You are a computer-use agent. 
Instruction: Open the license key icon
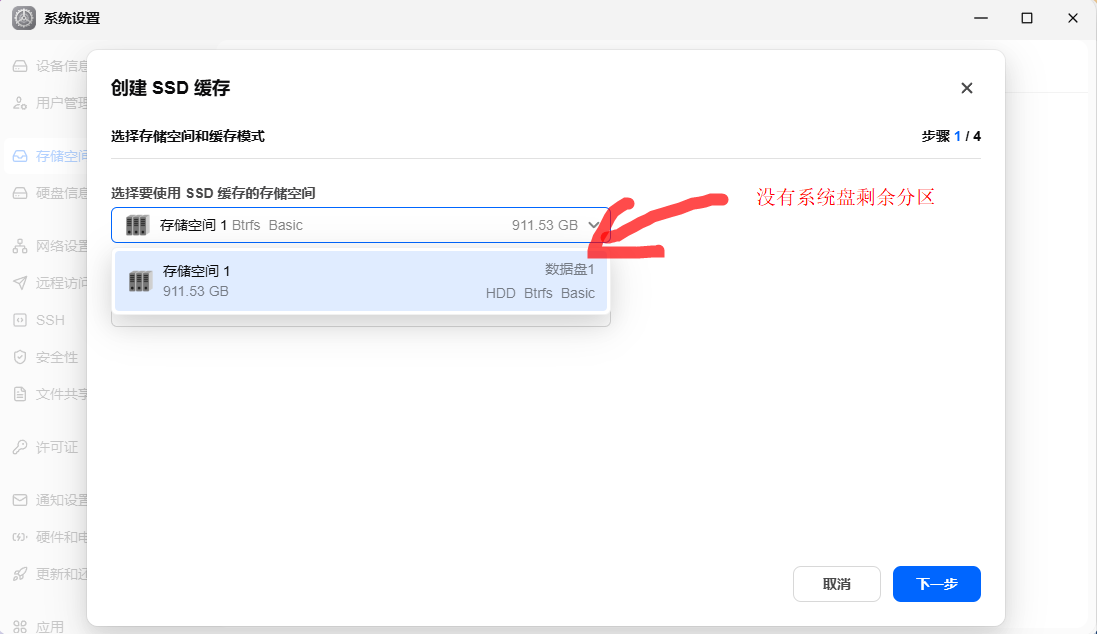pyautogui.click(x=20, y=447)
